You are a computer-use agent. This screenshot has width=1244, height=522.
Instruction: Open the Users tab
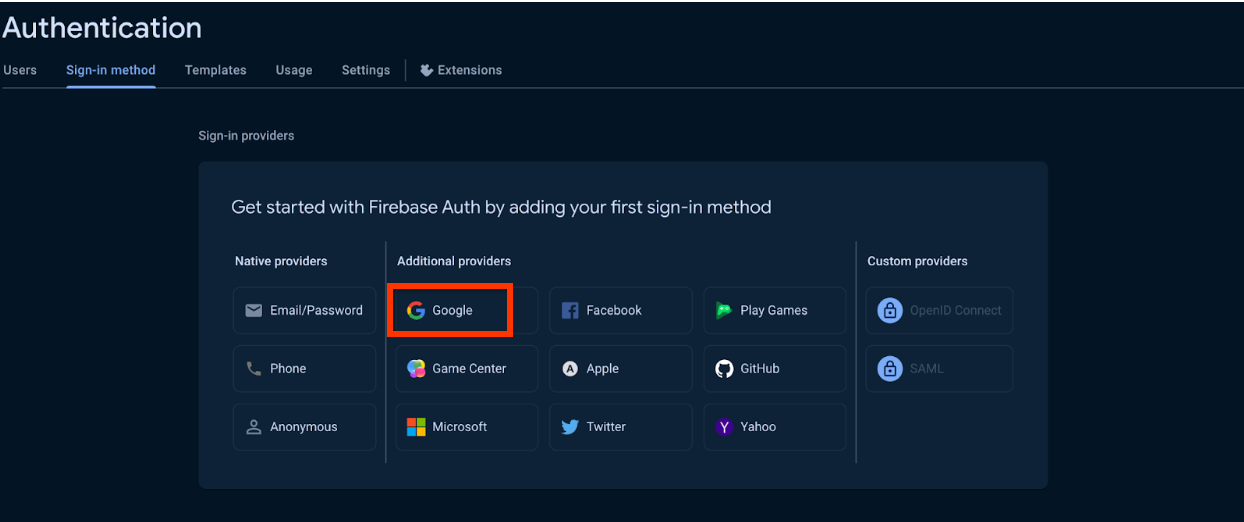[x=20, y=70]
